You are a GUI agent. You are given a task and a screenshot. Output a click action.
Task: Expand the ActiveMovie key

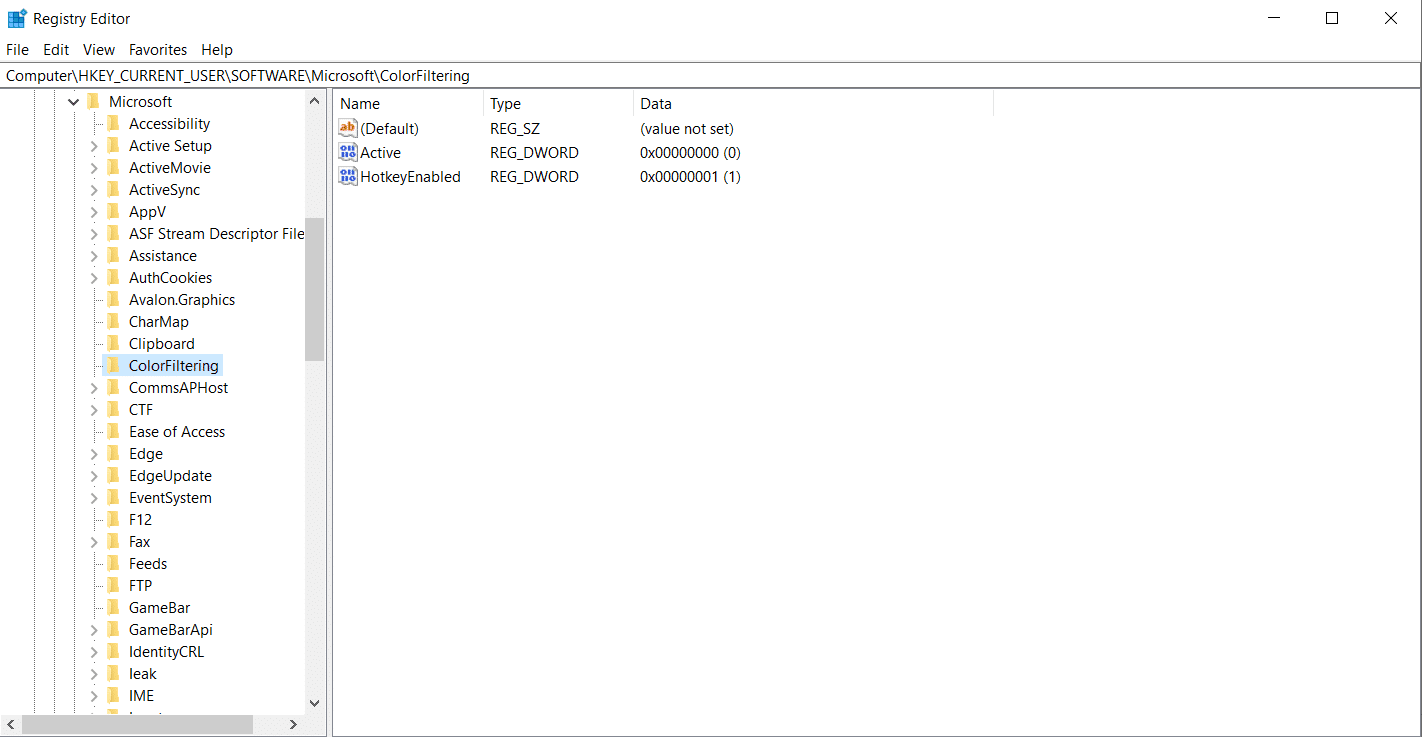coord(94,168)
